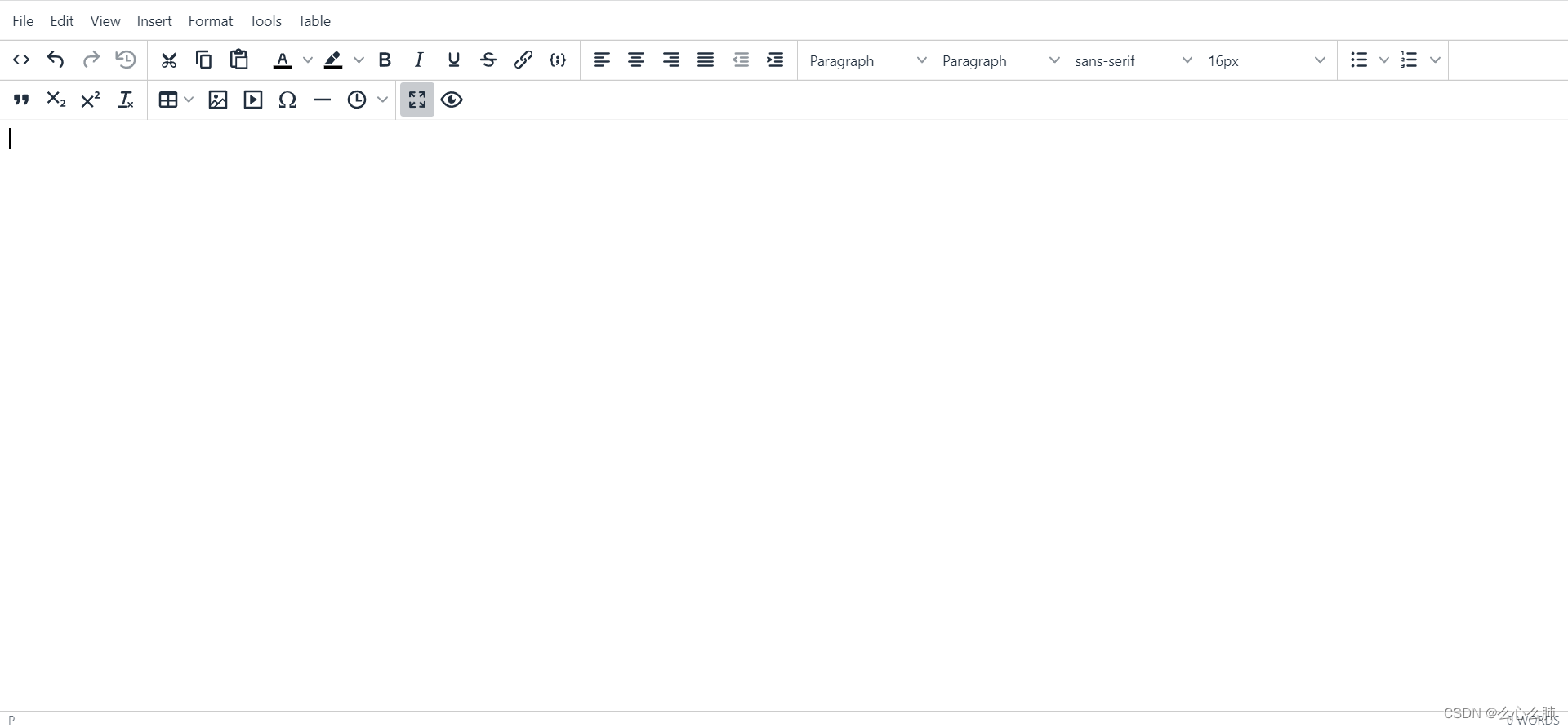
Task: Align text right
Action: [x=671, y=60]
